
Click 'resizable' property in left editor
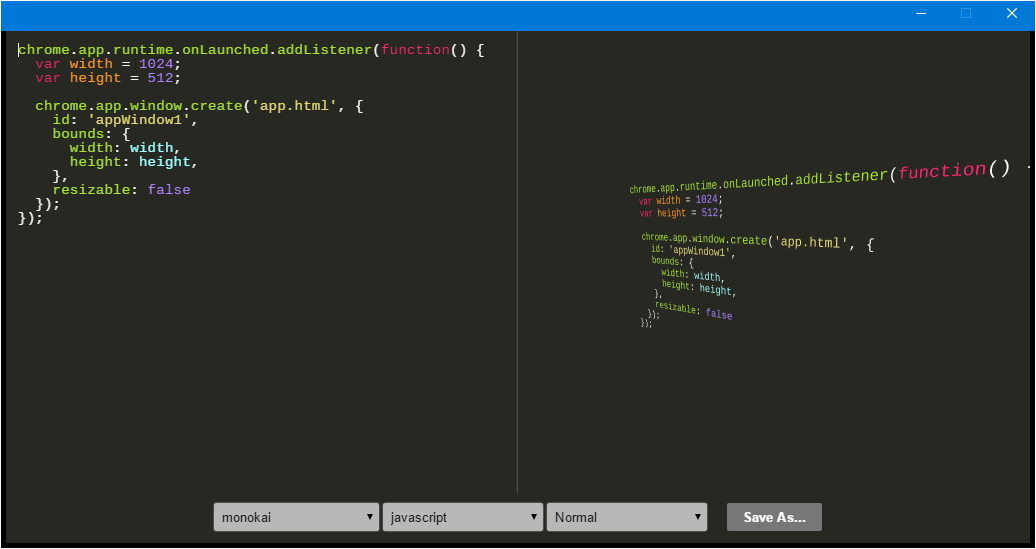[x=91, y=190]
